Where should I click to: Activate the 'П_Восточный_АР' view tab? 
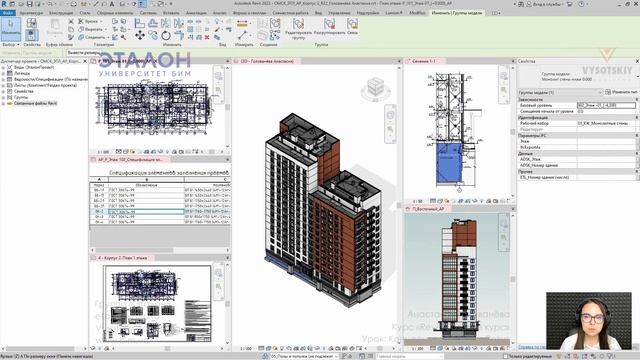pyautogui.click(x=427, y=209)
